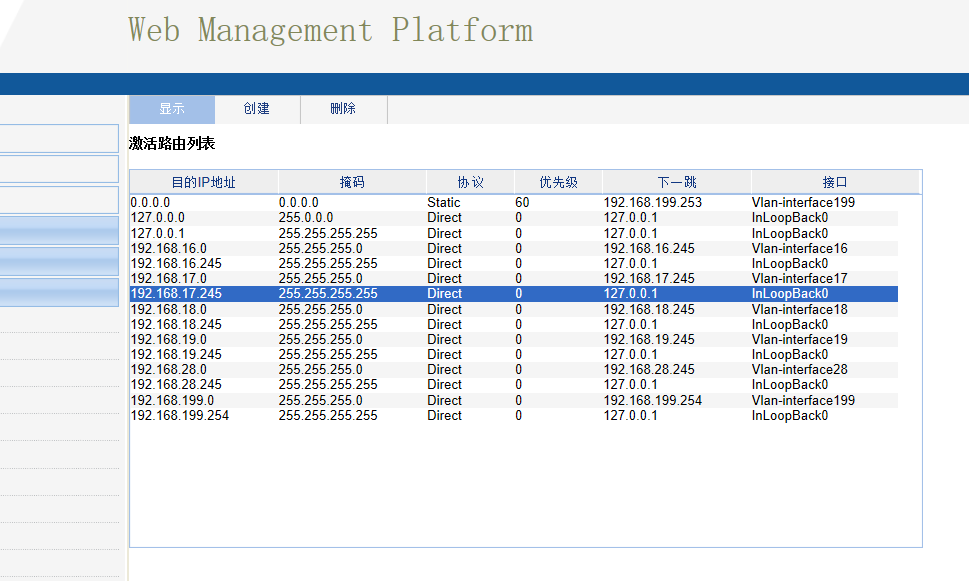Switch to the 显示 tab

click(172, 109)
